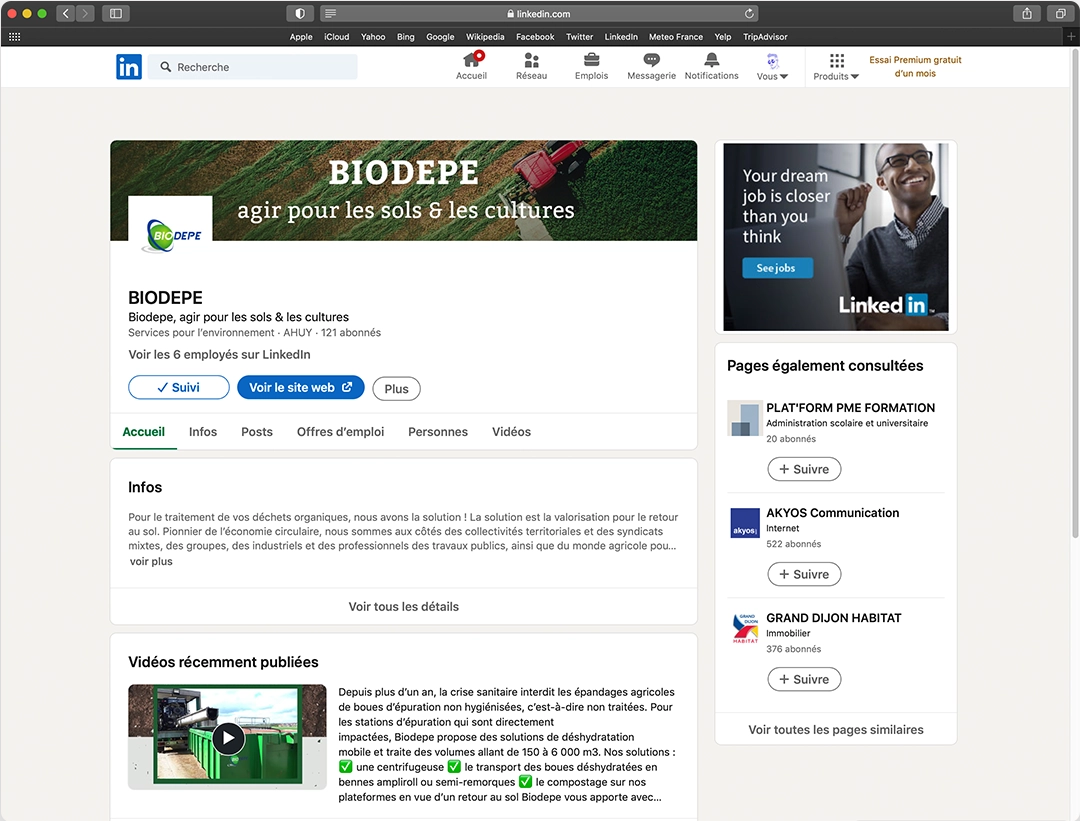Click Voir toutes les pages similaires
The image size is (1080, 821).
835,729
